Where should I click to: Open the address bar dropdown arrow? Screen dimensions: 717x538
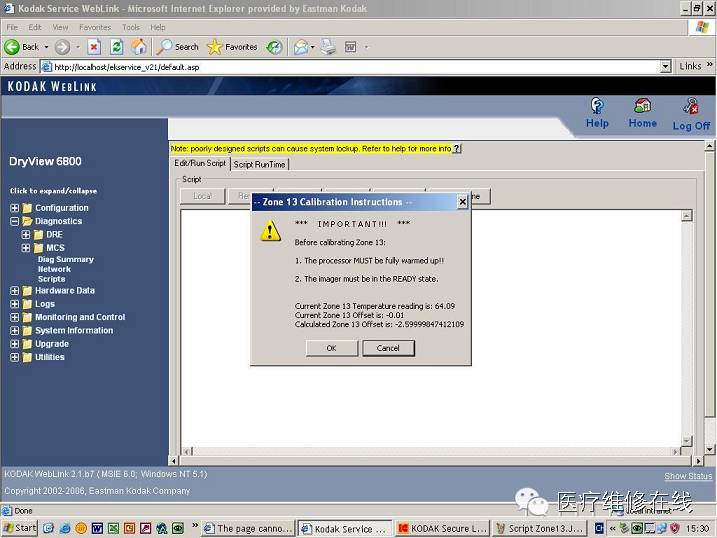666,67
